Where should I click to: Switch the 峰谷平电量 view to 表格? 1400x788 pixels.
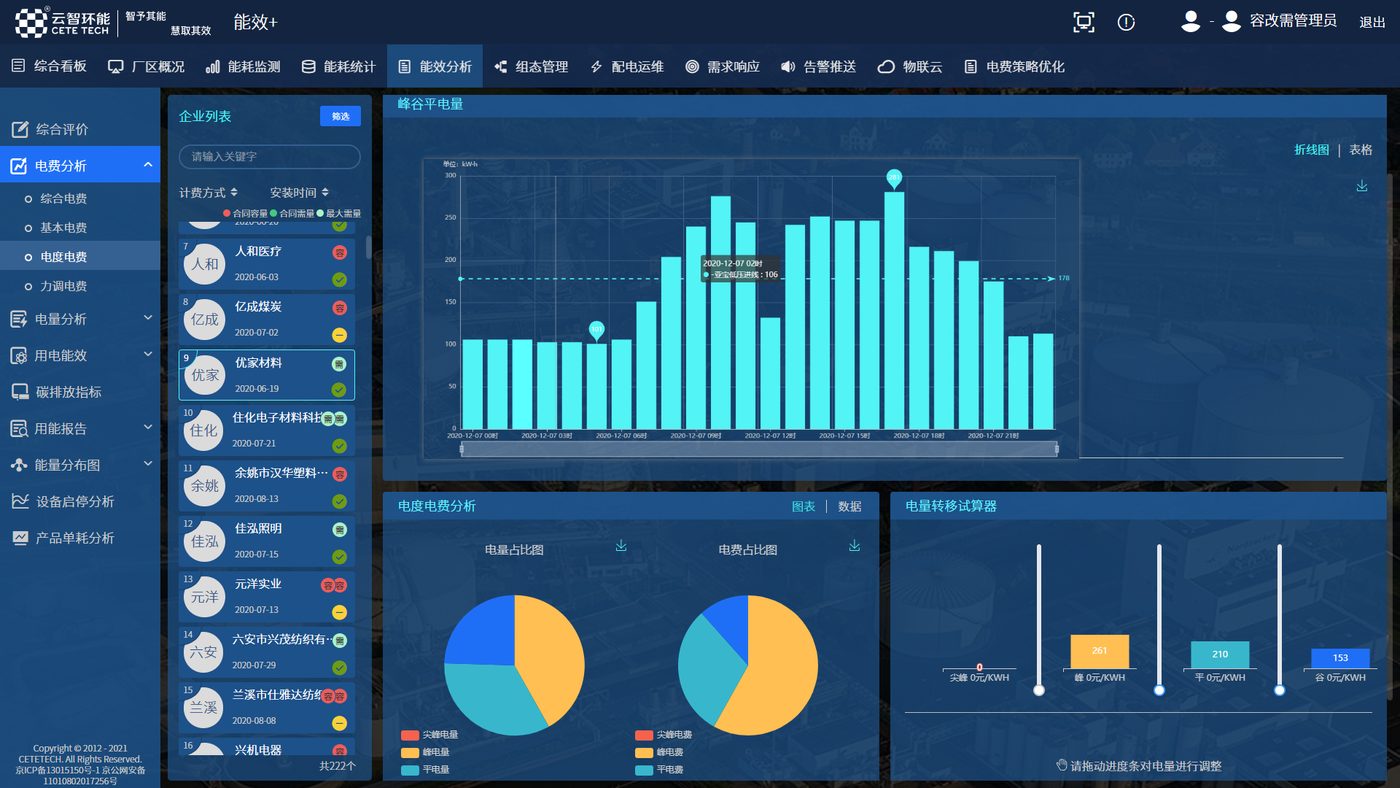pos(1360,150)
